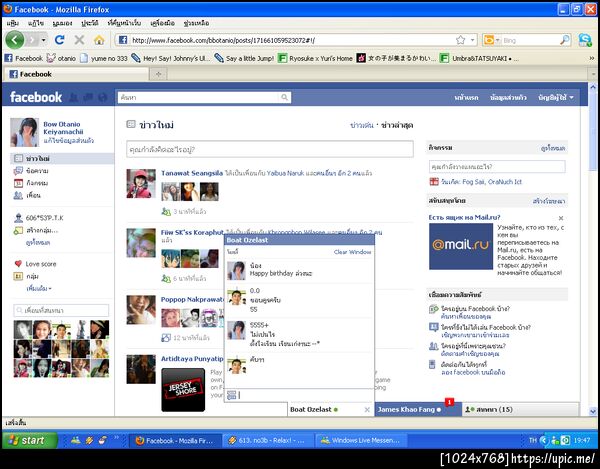Expand the more dropdown under Love score
The height and width of the screenshot is (469, 600).
(x=39, y=288)
